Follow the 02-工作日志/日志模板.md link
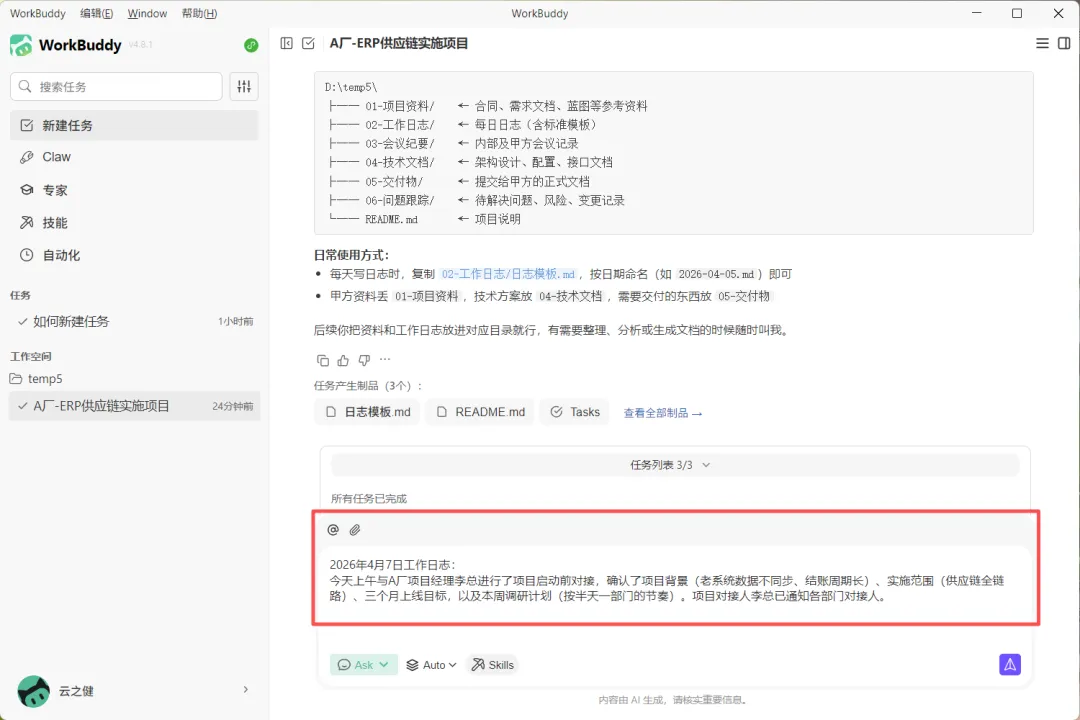The width and height of the screenshot is (1080, 720). tap(508, 274)
